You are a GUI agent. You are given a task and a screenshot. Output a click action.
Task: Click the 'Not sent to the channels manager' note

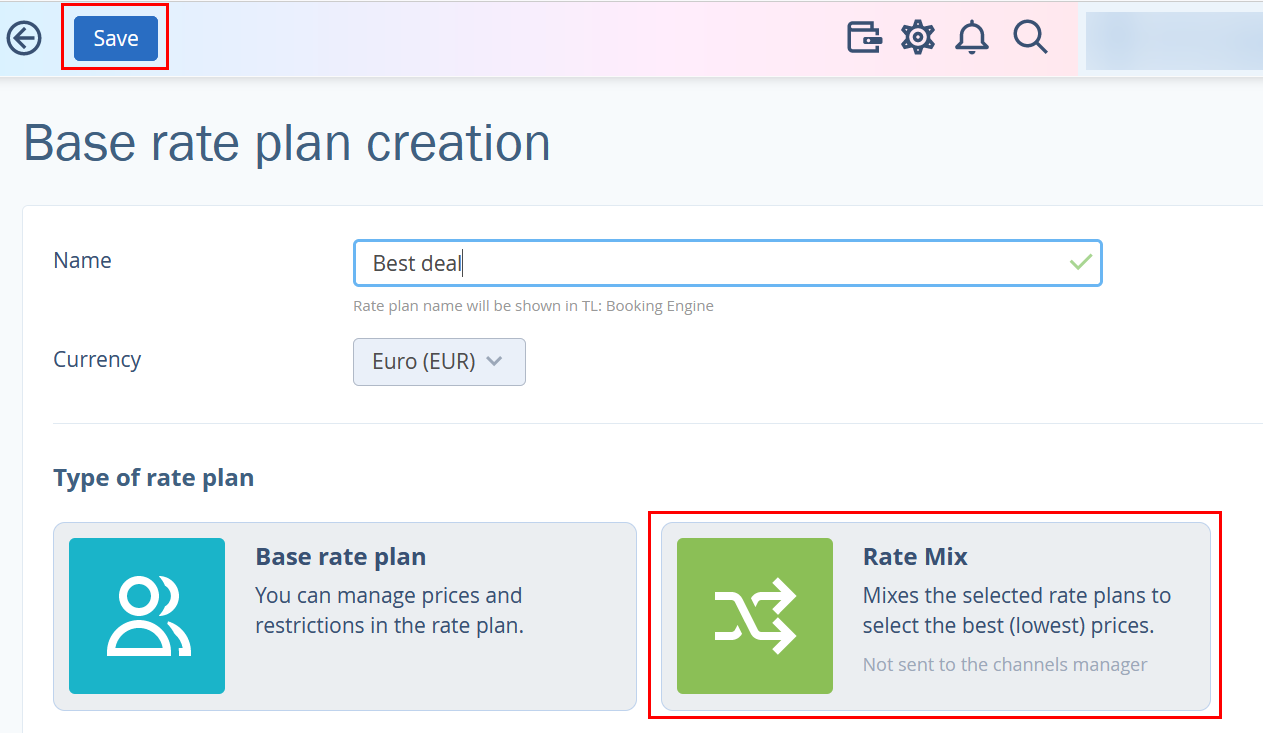click(x=1005, y=664)
